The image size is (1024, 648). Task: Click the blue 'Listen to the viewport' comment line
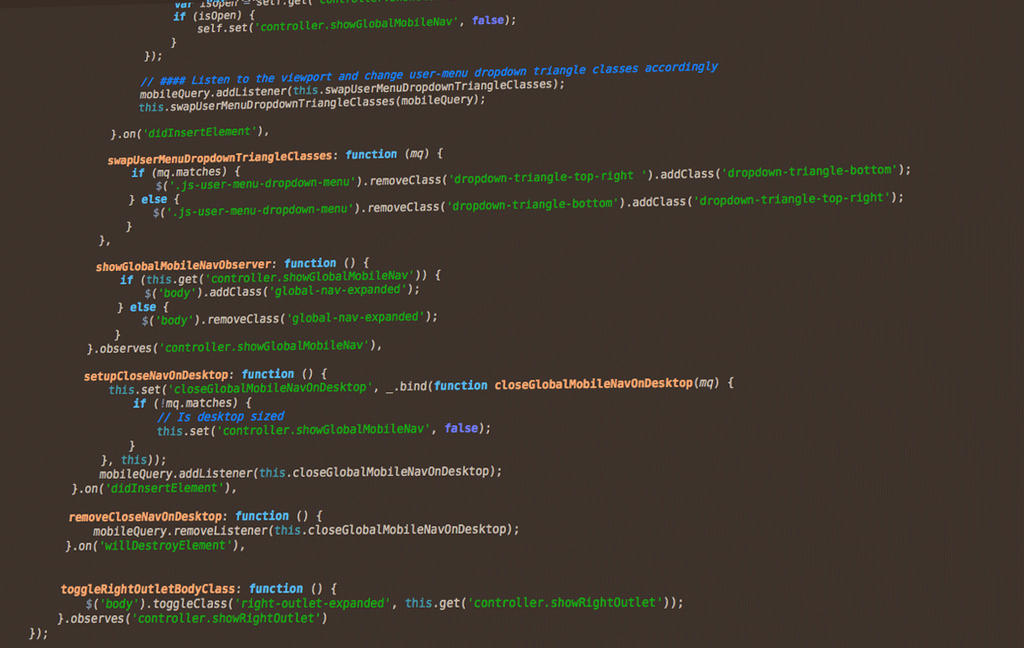429,74
